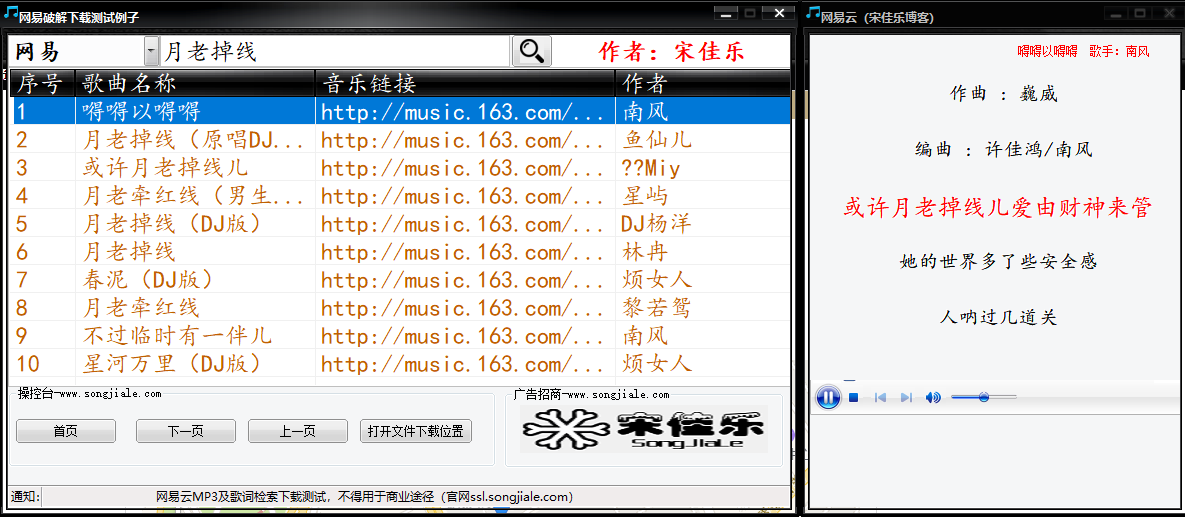The width and height of the screenshot is (1185, 517).
Task: Skip to the previous track
Action: (880, 398)
